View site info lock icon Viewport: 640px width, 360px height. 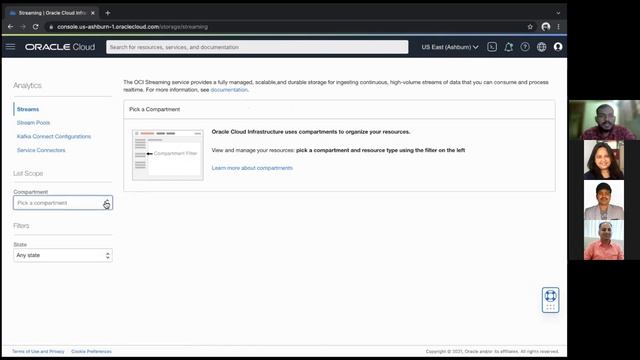pyautogui.click(x=51, y=27)
